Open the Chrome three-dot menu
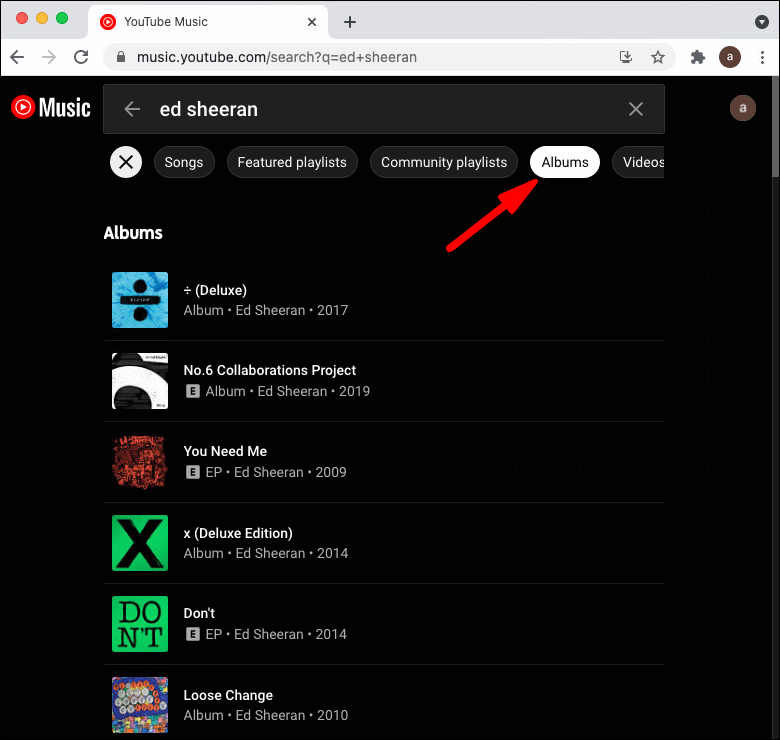This screenshot has height=740, width=780. [762, 57]
